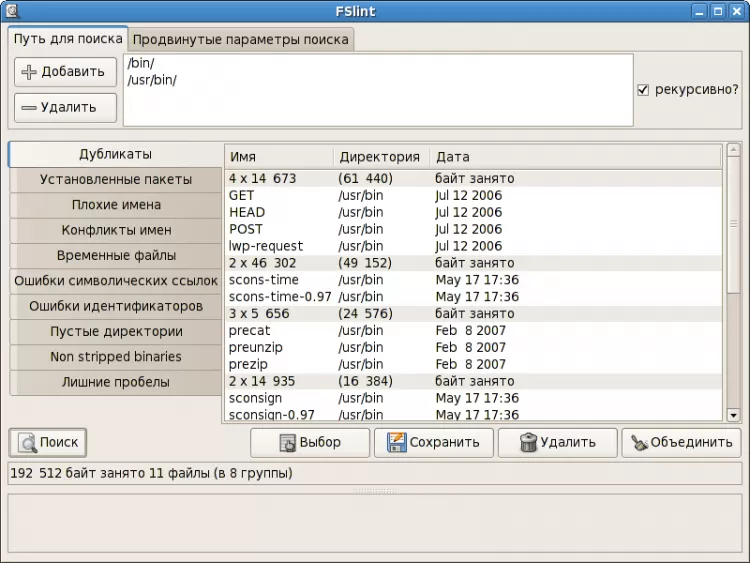The height and width of the screenshot is (563, 750).
Task: Open the Non stripped binaries tab
Action: 115,357
